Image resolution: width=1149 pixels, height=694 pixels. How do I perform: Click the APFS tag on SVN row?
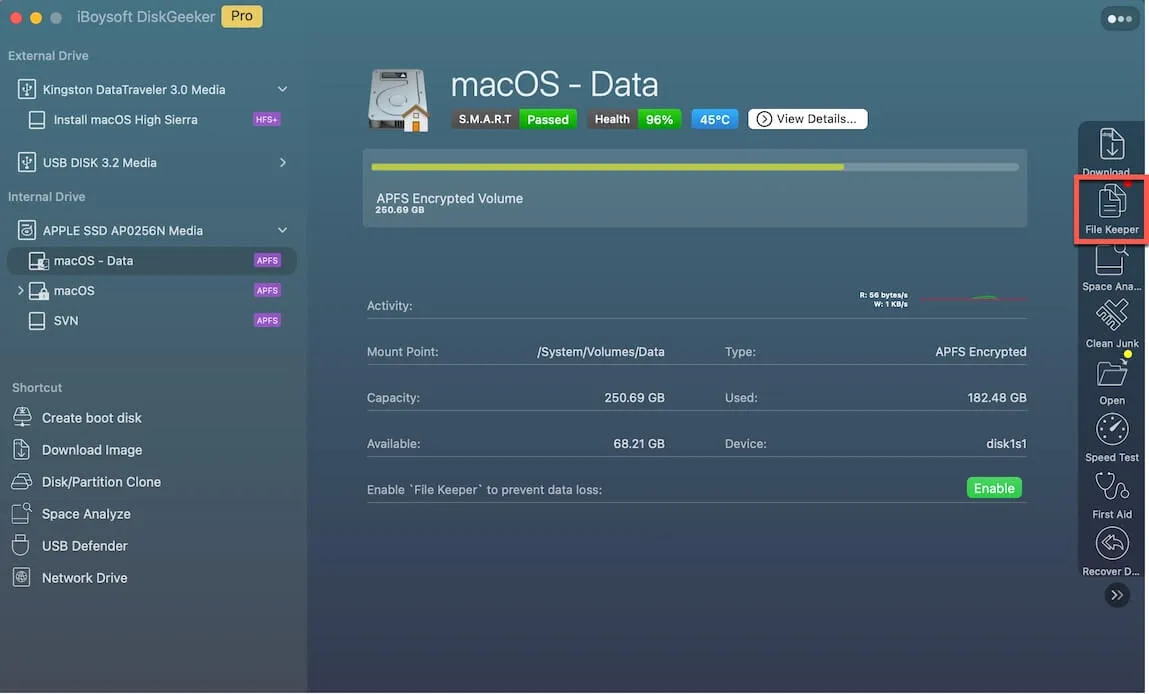(x=267, y=321)
